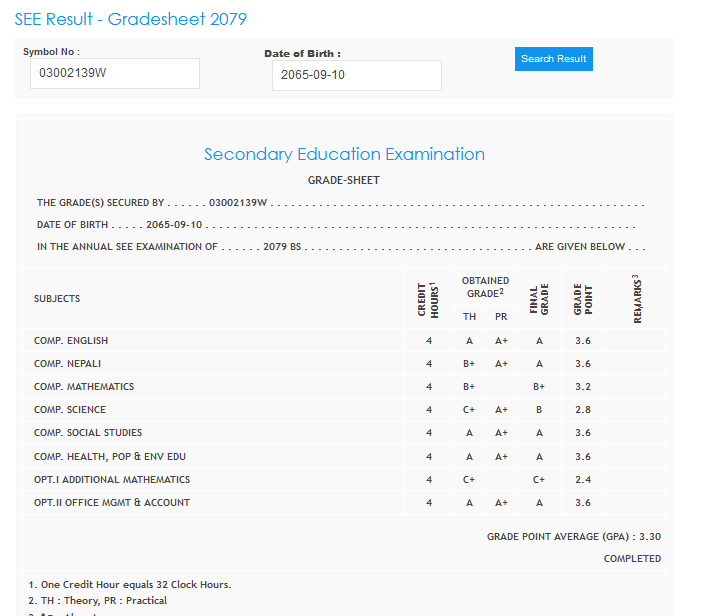This screenshot has height=616, width=701.
Task: Click the FINAL GRADE column header
Action: pyautogui.click(x=539, y=299)
